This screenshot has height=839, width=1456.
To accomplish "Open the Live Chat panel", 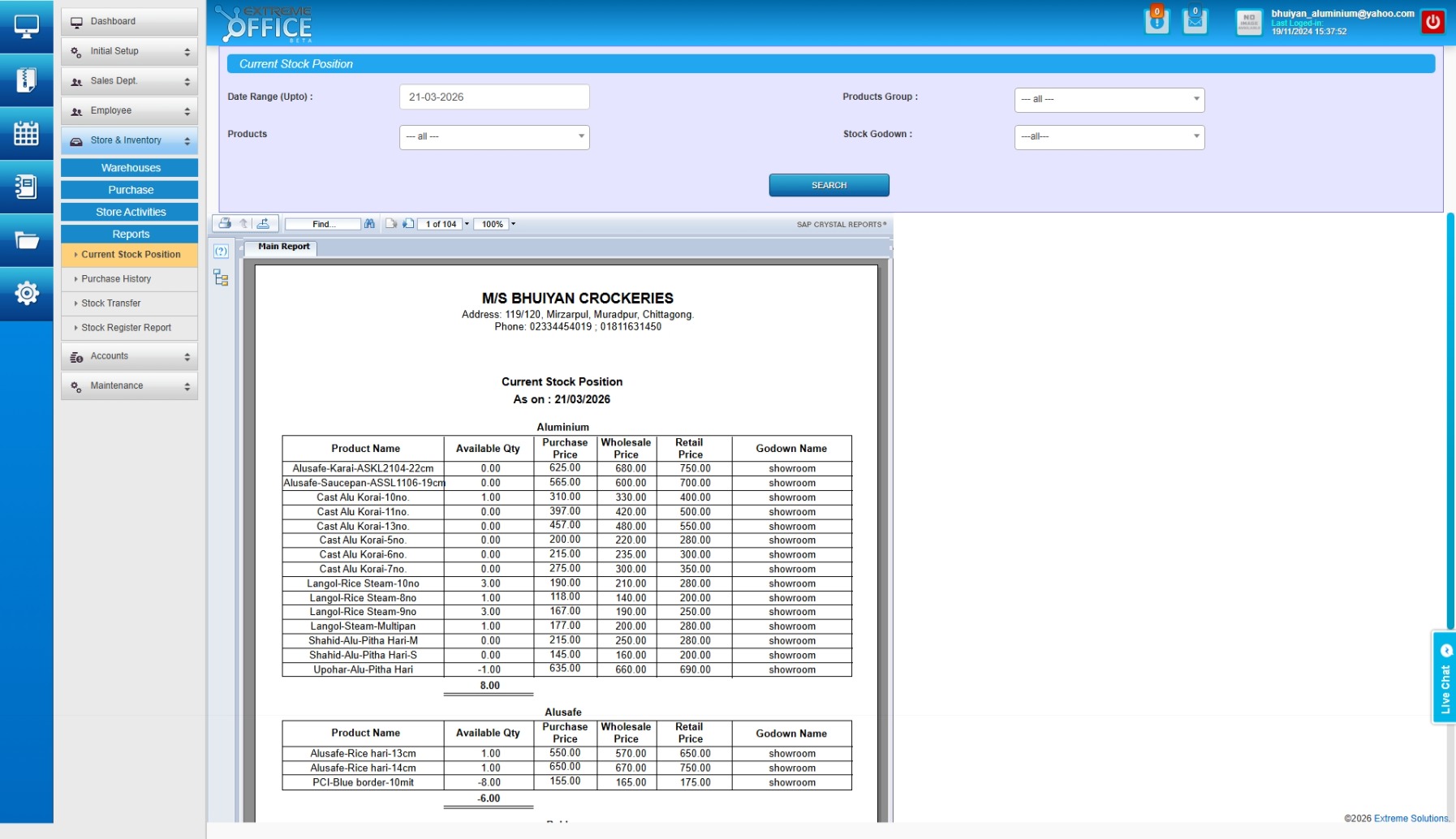I will click(1445, 678).
